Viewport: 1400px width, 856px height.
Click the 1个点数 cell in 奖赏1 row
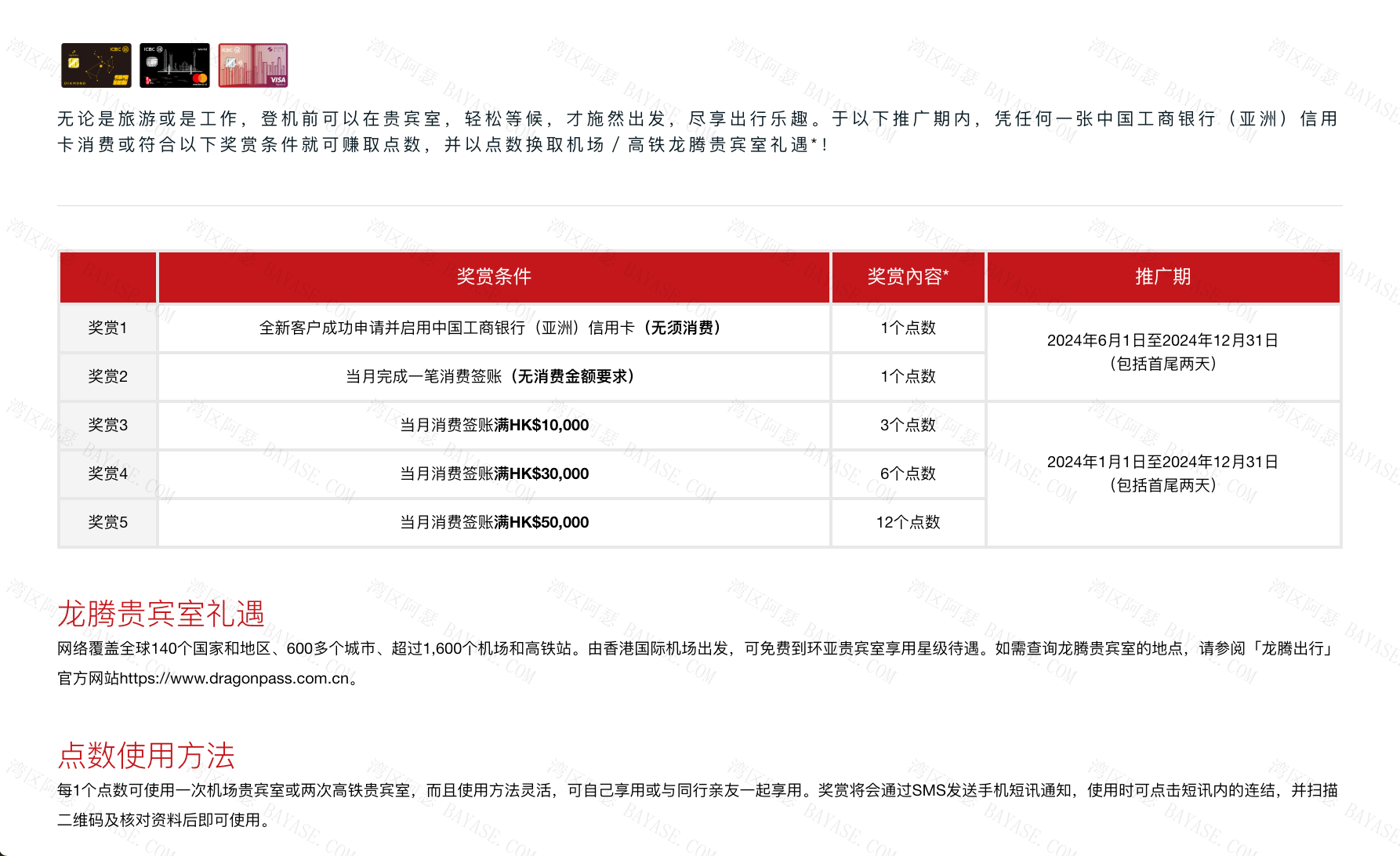pyautogui.click(x=908, y=328)
